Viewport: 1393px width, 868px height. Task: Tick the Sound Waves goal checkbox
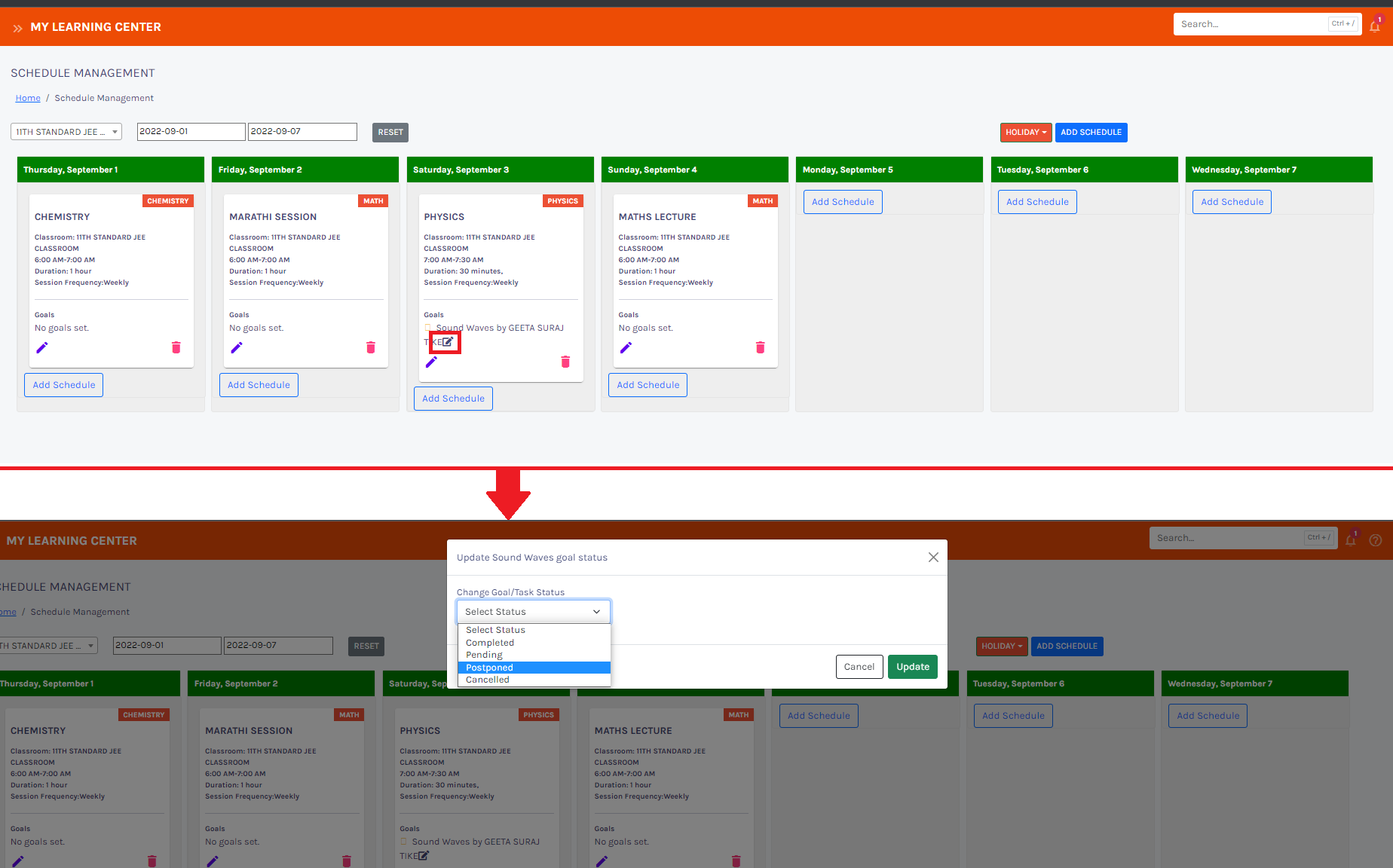(x=428, y=328)
